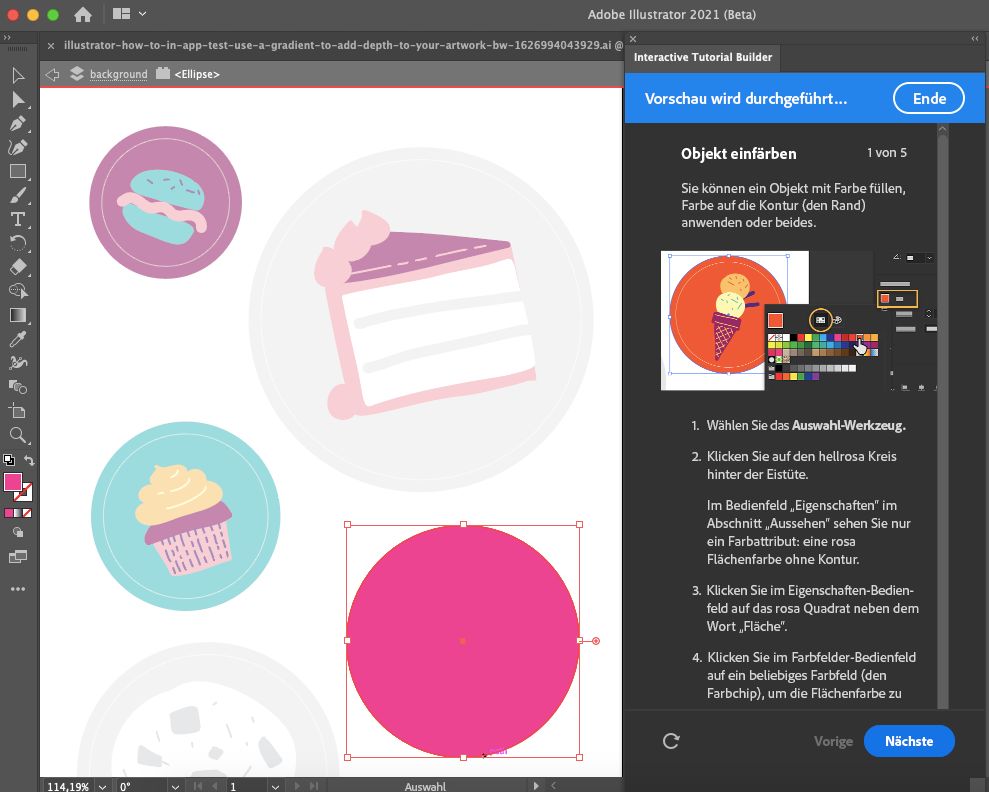Click the back arrow to exit isolation mode

pyautogui.click(x=52, y=74)
